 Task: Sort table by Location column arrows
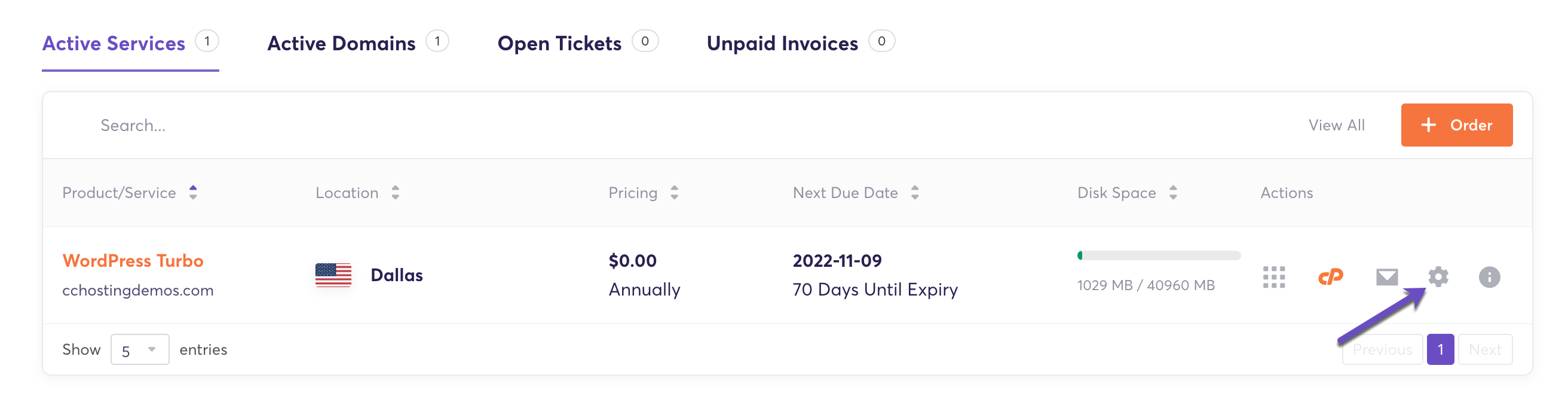(395, 193)
